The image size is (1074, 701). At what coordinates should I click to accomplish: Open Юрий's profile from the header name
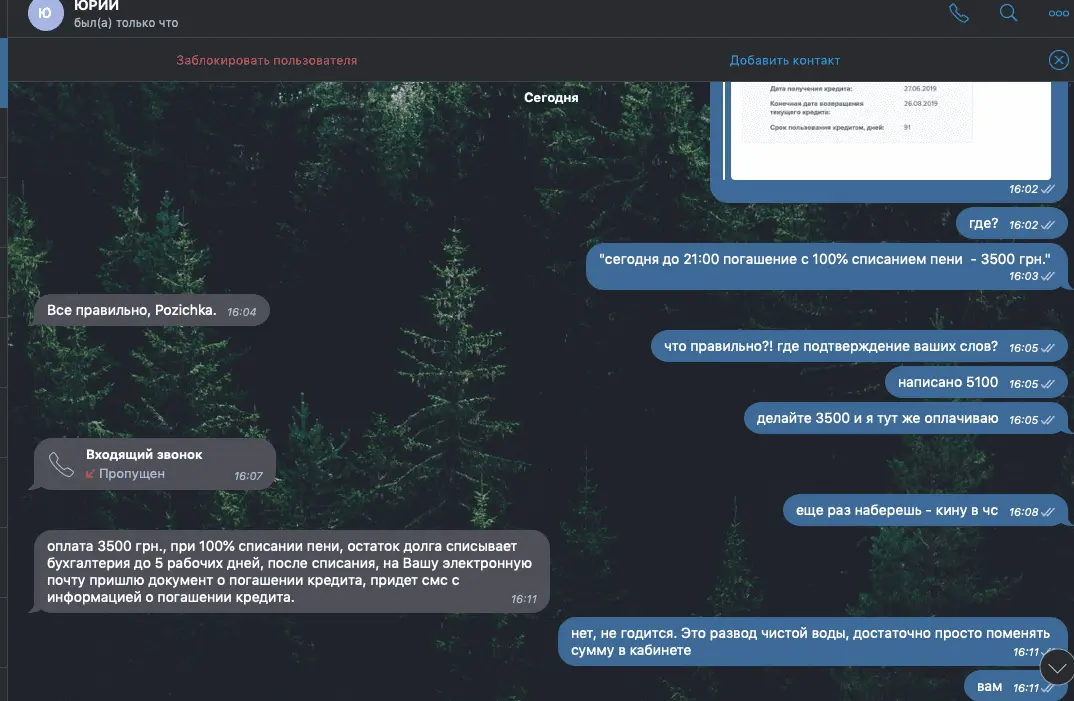click(97, 6)
